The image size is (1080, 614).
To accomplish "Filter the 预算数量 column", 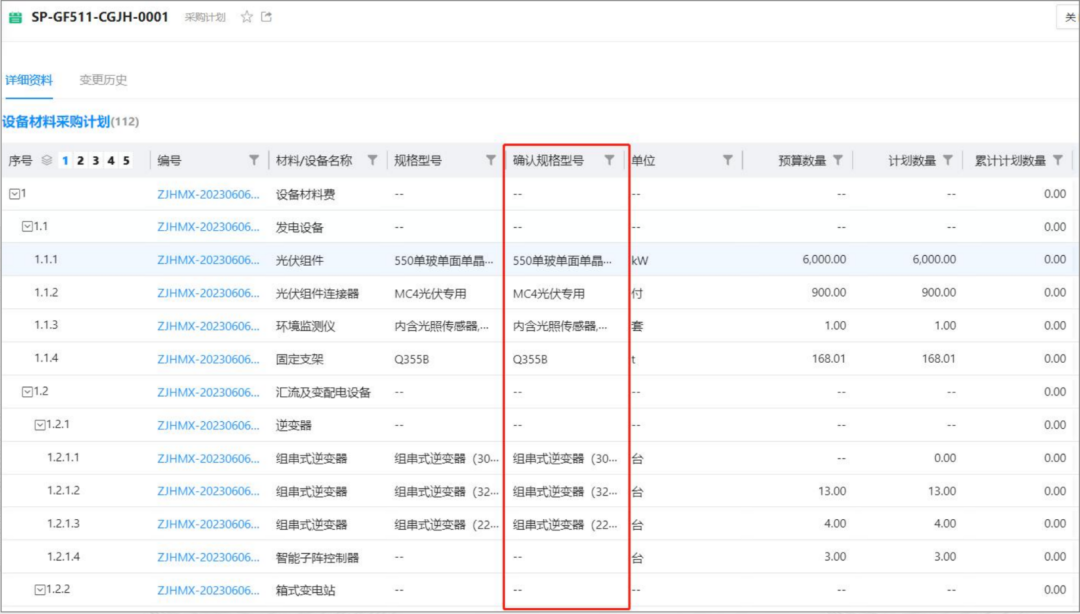I will click(838, 160).
